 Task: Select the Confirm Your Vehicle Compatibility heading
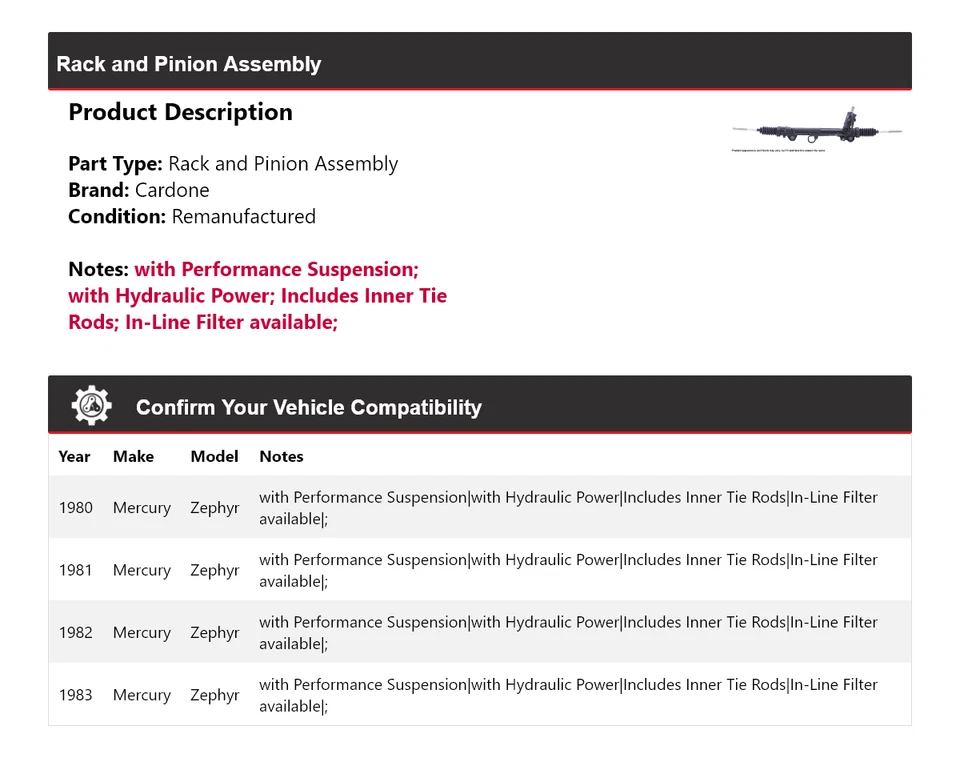tap(308, 408)
